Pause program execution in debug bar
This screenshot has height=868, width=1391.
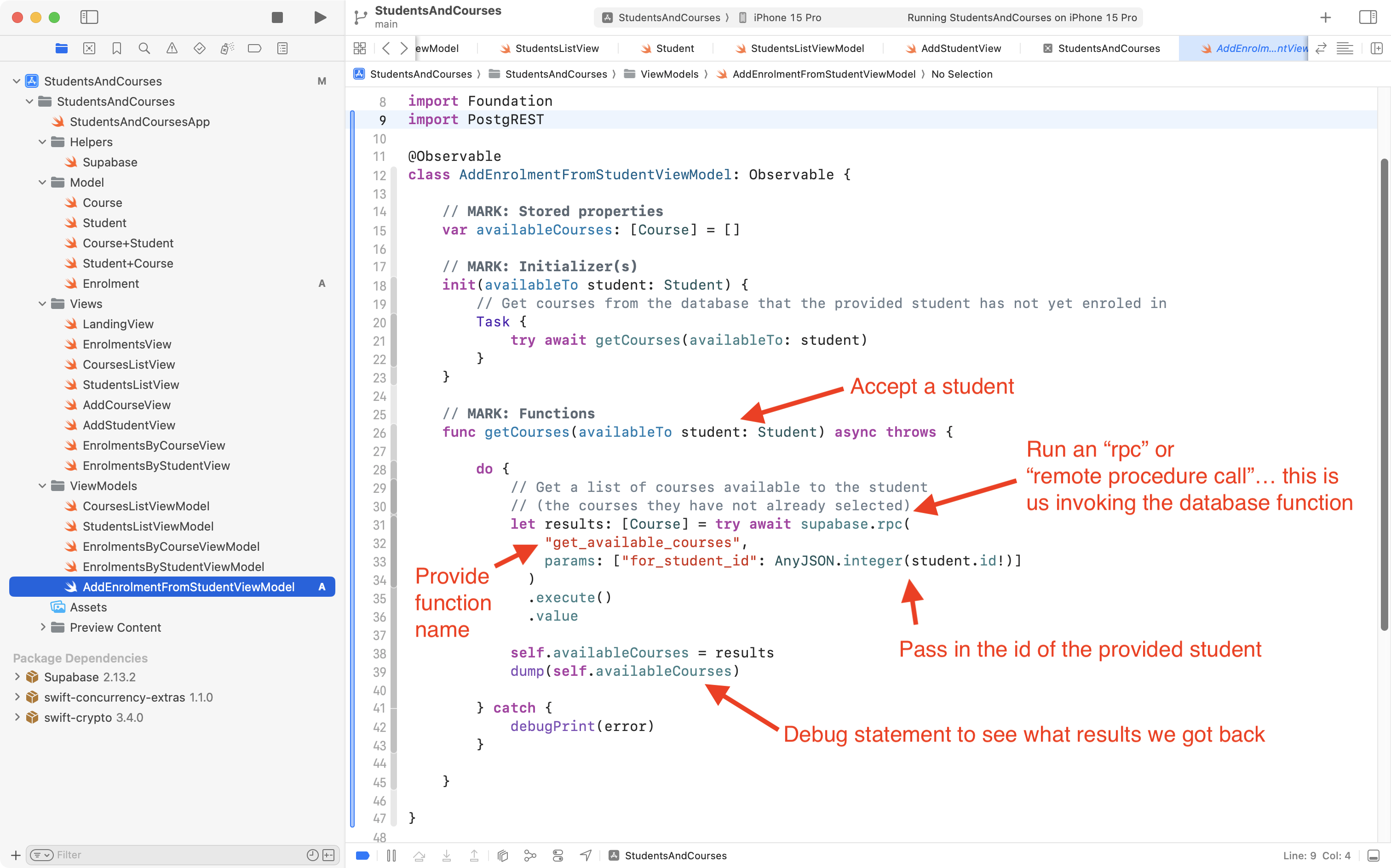391,856
